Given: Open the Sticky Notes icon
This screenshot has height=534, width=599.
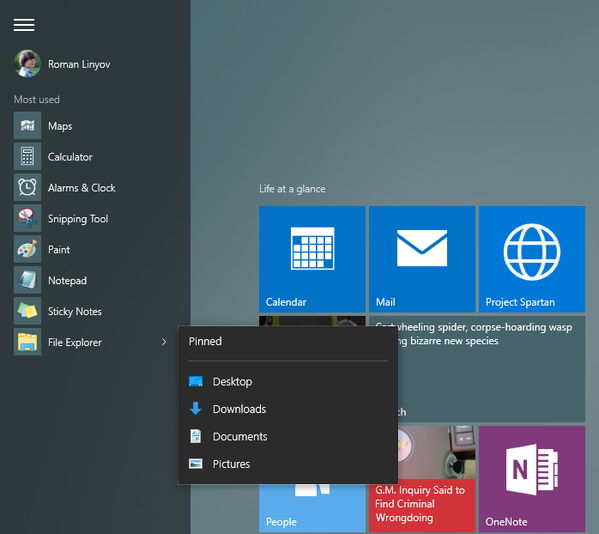Looking at the screenshot, I should click(x=28, y=311).
